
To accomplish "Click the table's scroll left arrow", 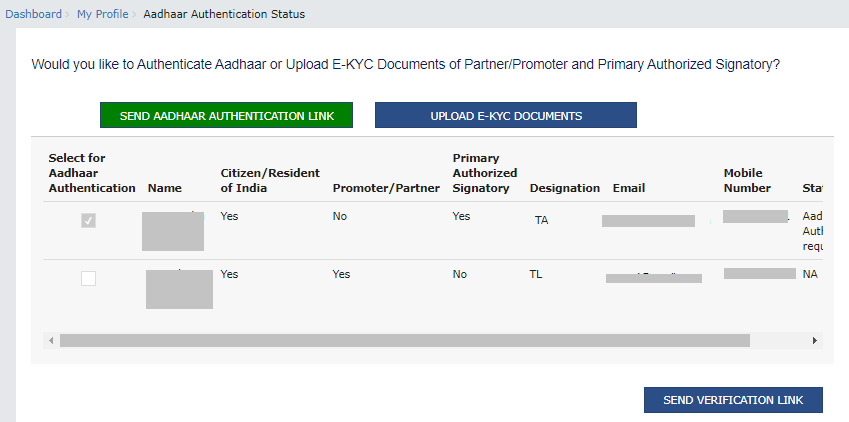I will coord(51,340).
